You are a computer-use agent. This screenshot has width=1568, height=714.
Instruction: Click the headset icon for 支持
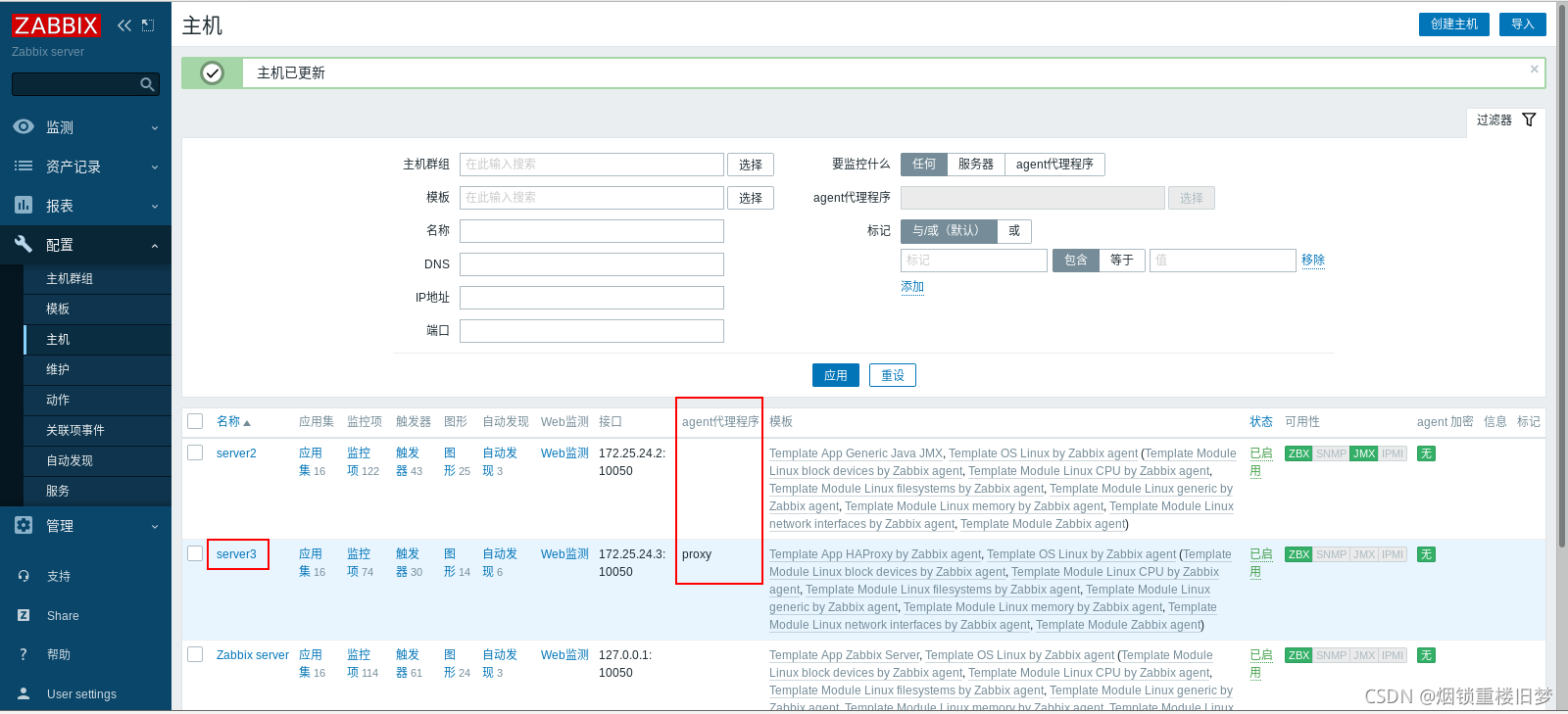24,576
